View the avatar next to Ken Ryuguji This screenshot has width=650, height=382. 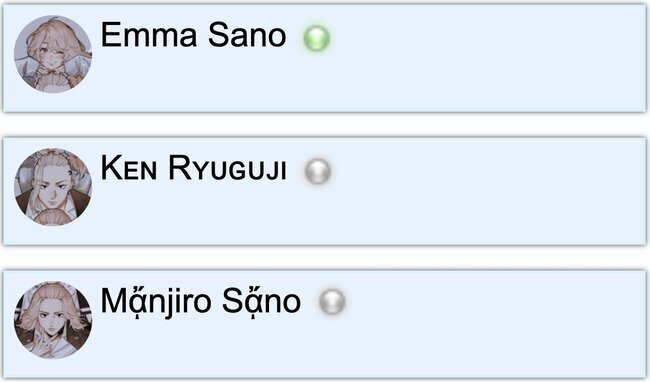coord(53,187)
